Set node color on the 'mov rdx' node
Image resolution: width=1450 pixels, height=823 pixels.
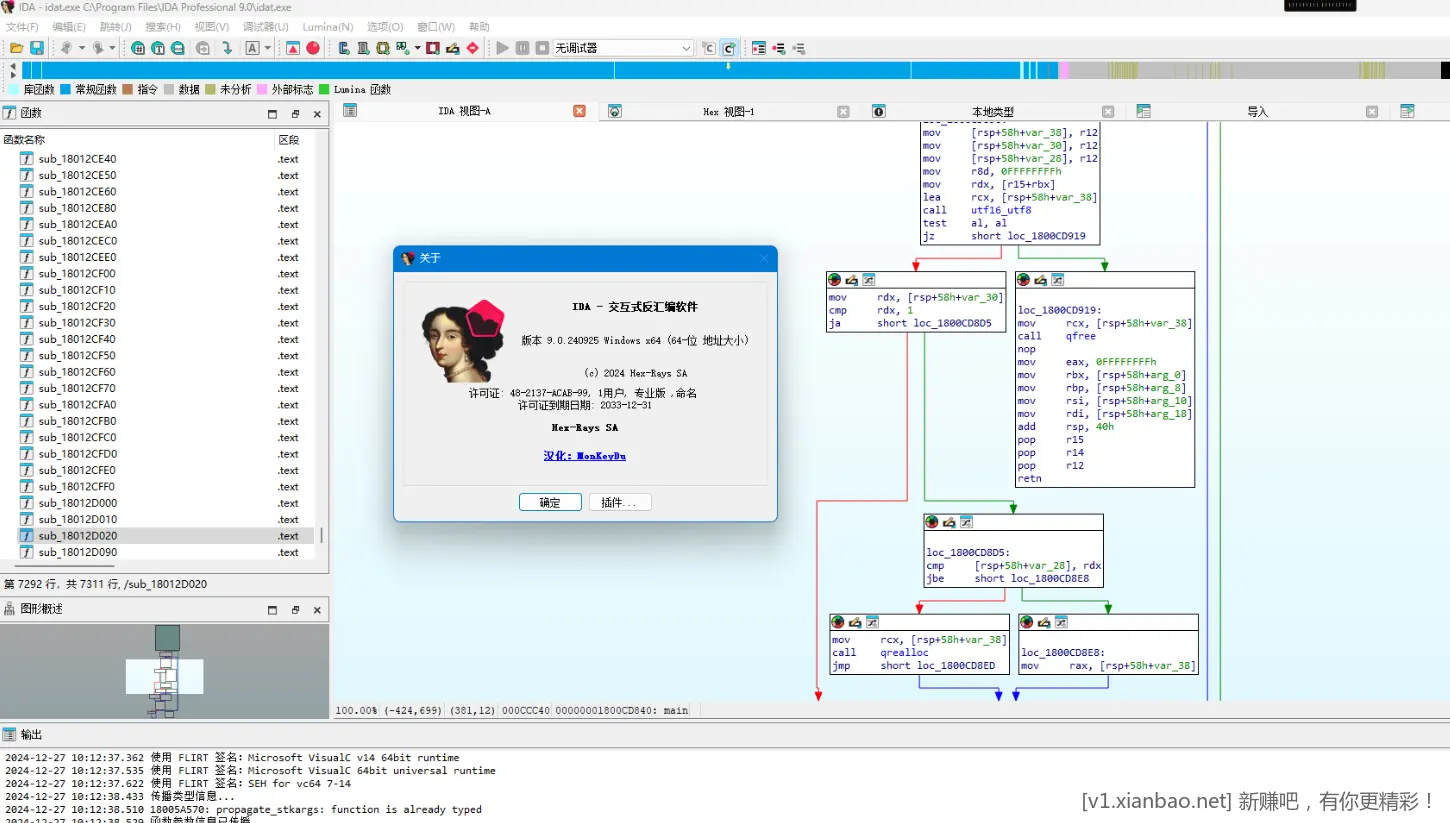coord(834,280)
